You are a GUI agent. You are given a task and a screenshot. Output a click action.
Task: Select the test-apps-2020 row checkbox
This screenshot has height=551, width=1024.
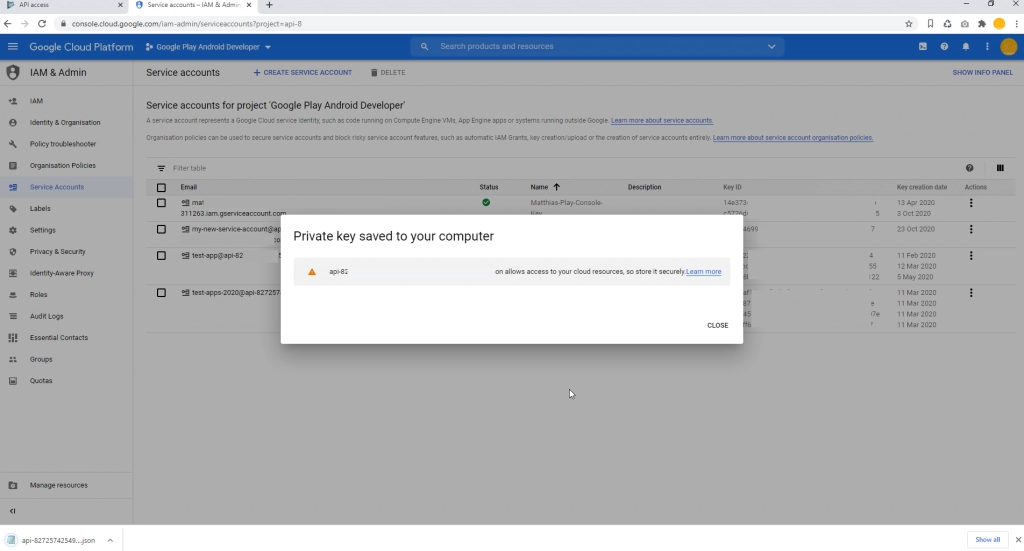[161, 293]
